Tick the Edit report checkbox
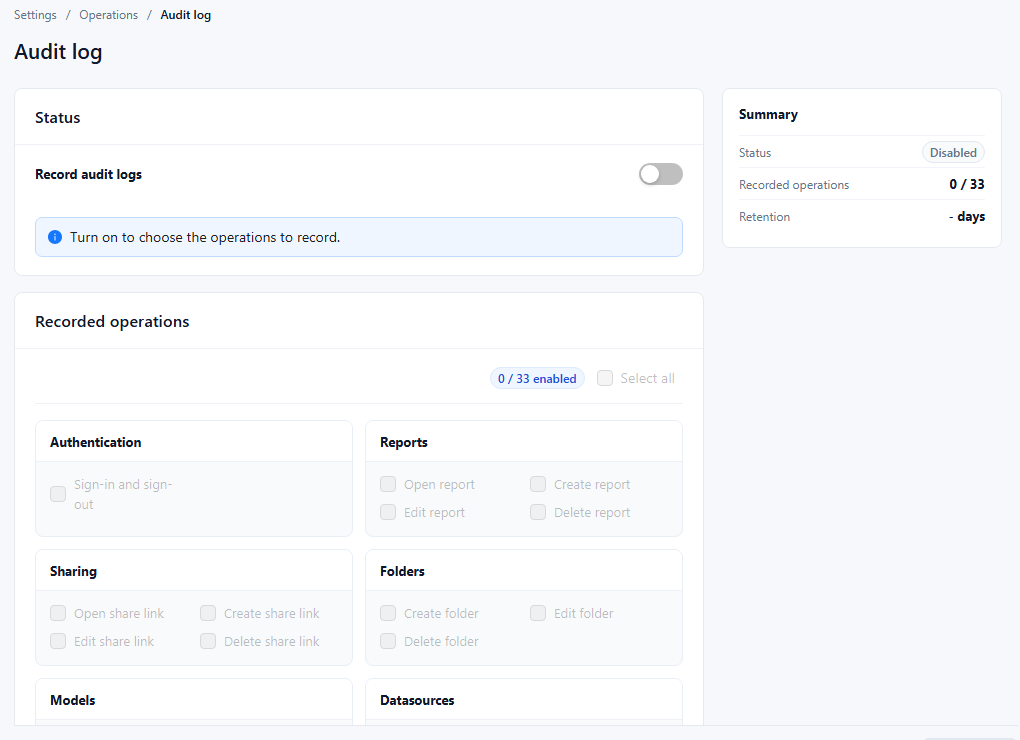 pyautogui.click(x=388, y=512)
